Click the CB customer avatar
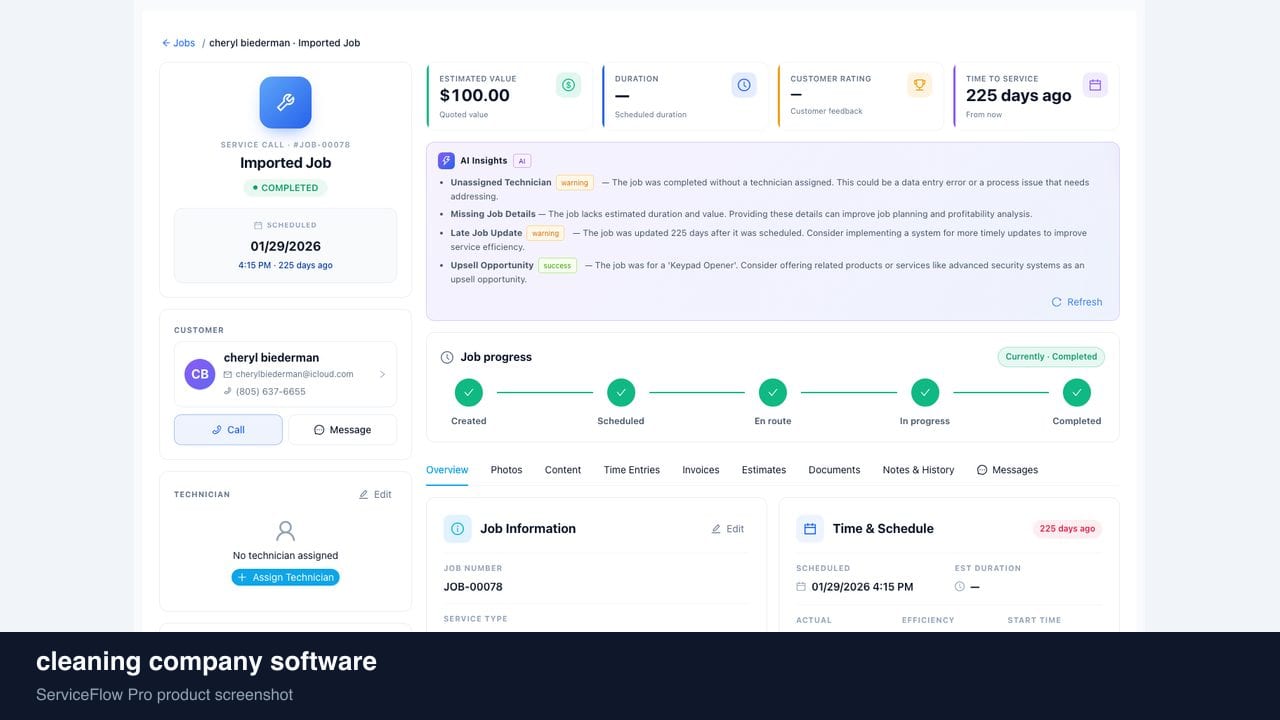This screenshot has height=720, width=1280. point(200,374)
